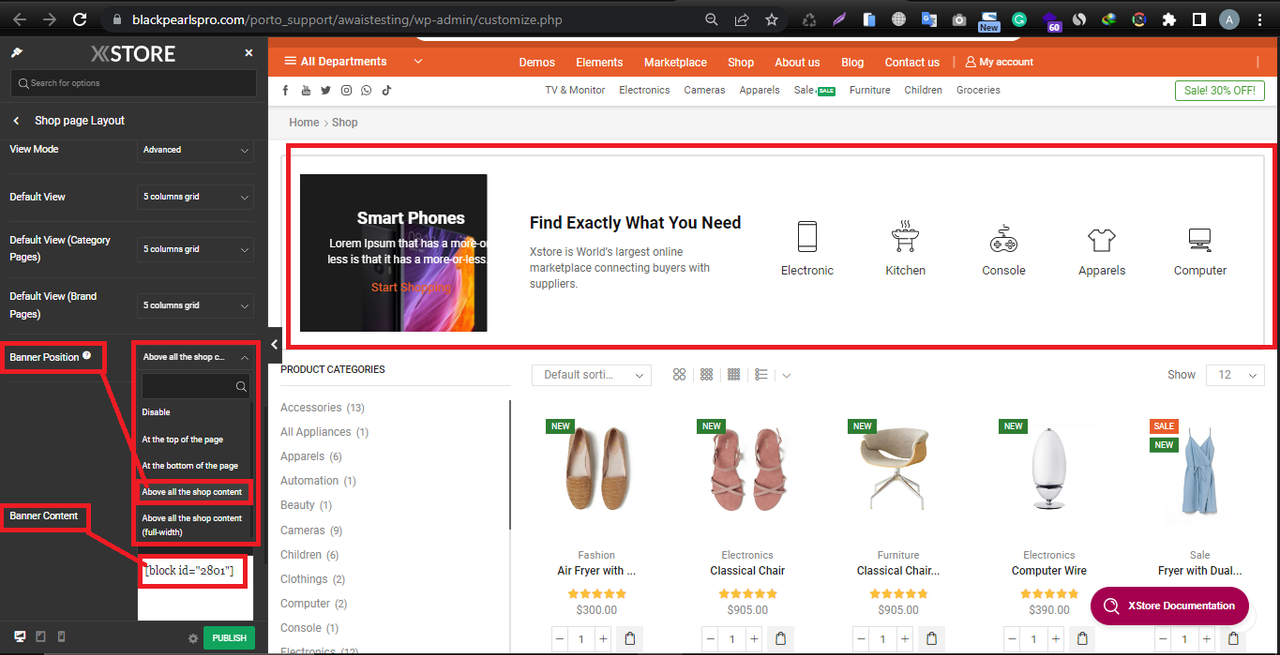
Task: Select Above all the shop content
Action: tap(193, 492)
